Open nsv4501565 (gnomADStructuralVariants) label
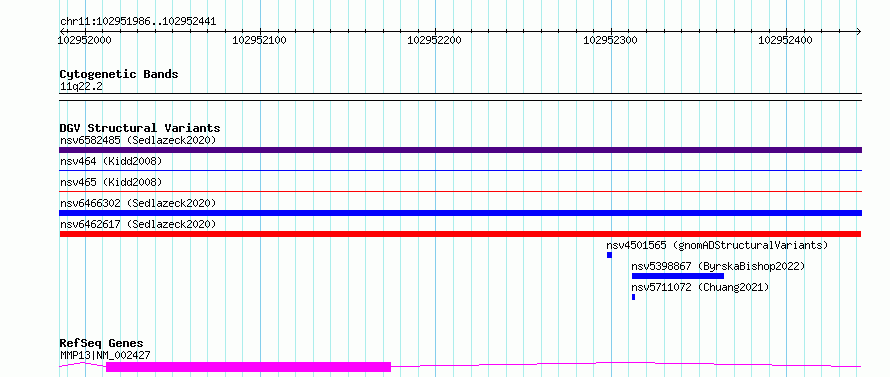The image size is (890, 377). (717, 245)
